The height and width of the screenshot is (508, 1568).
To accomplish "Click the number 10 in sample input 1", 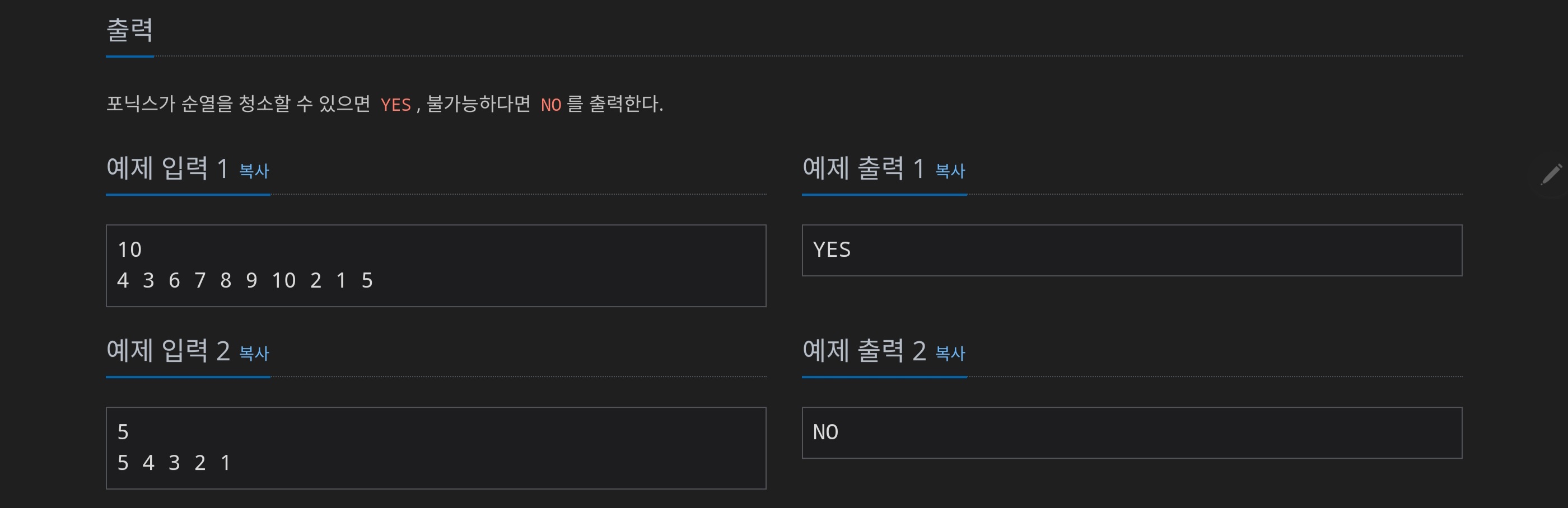I will 130,250.
